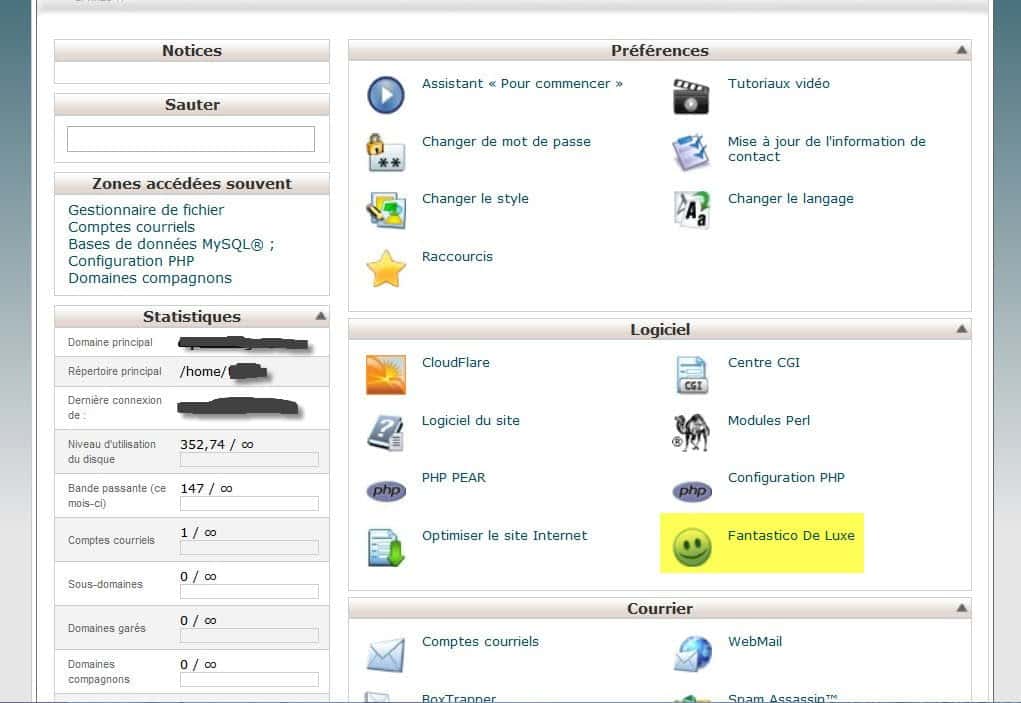Click the Domaine principal label
Image resolution: width=1021 pixels, height=703 pixels.
110,342
